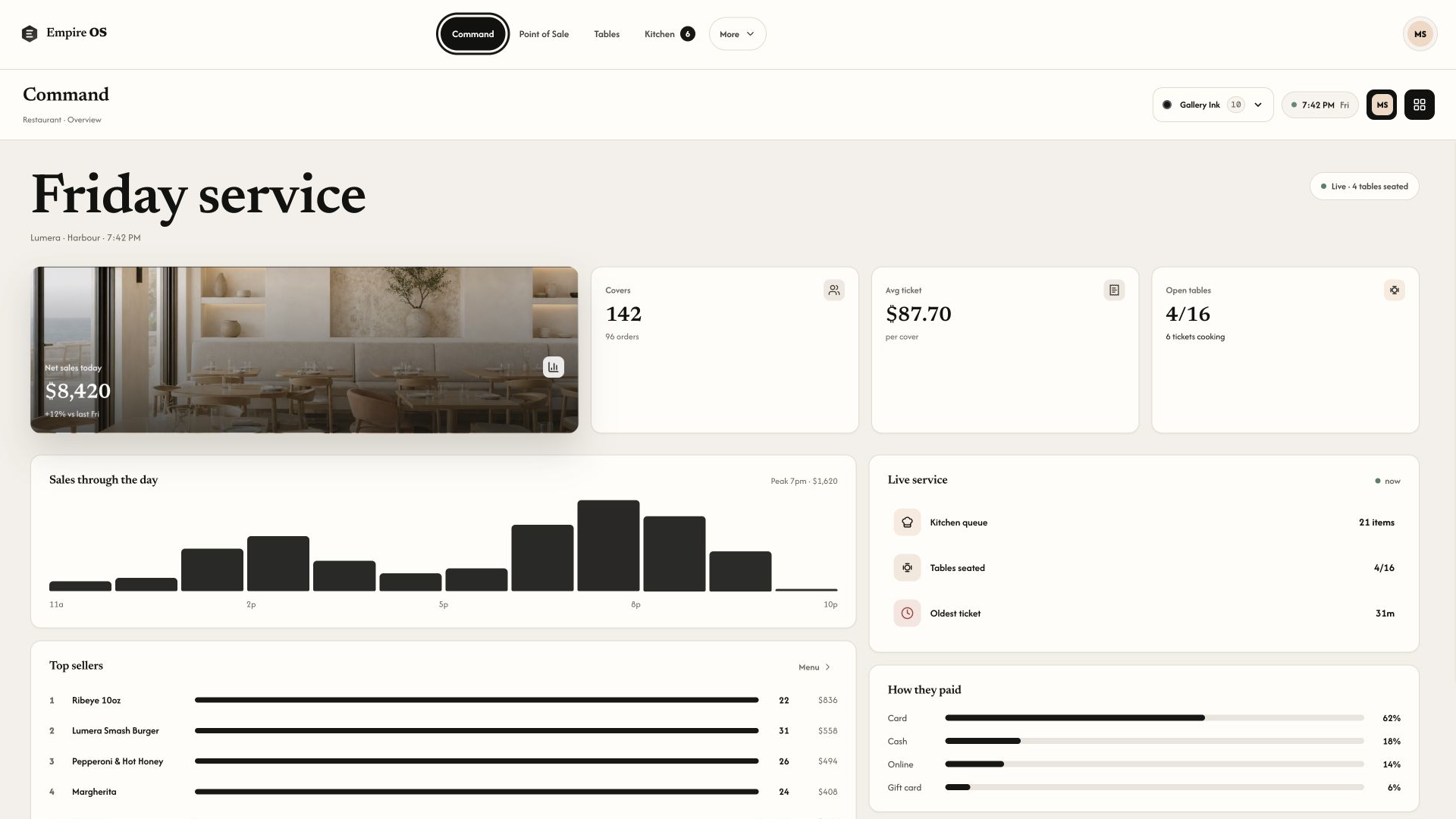Click the Empire OS logo icon
The height and width of the screenshot is (819, 1456).
[x=30, y=33]
